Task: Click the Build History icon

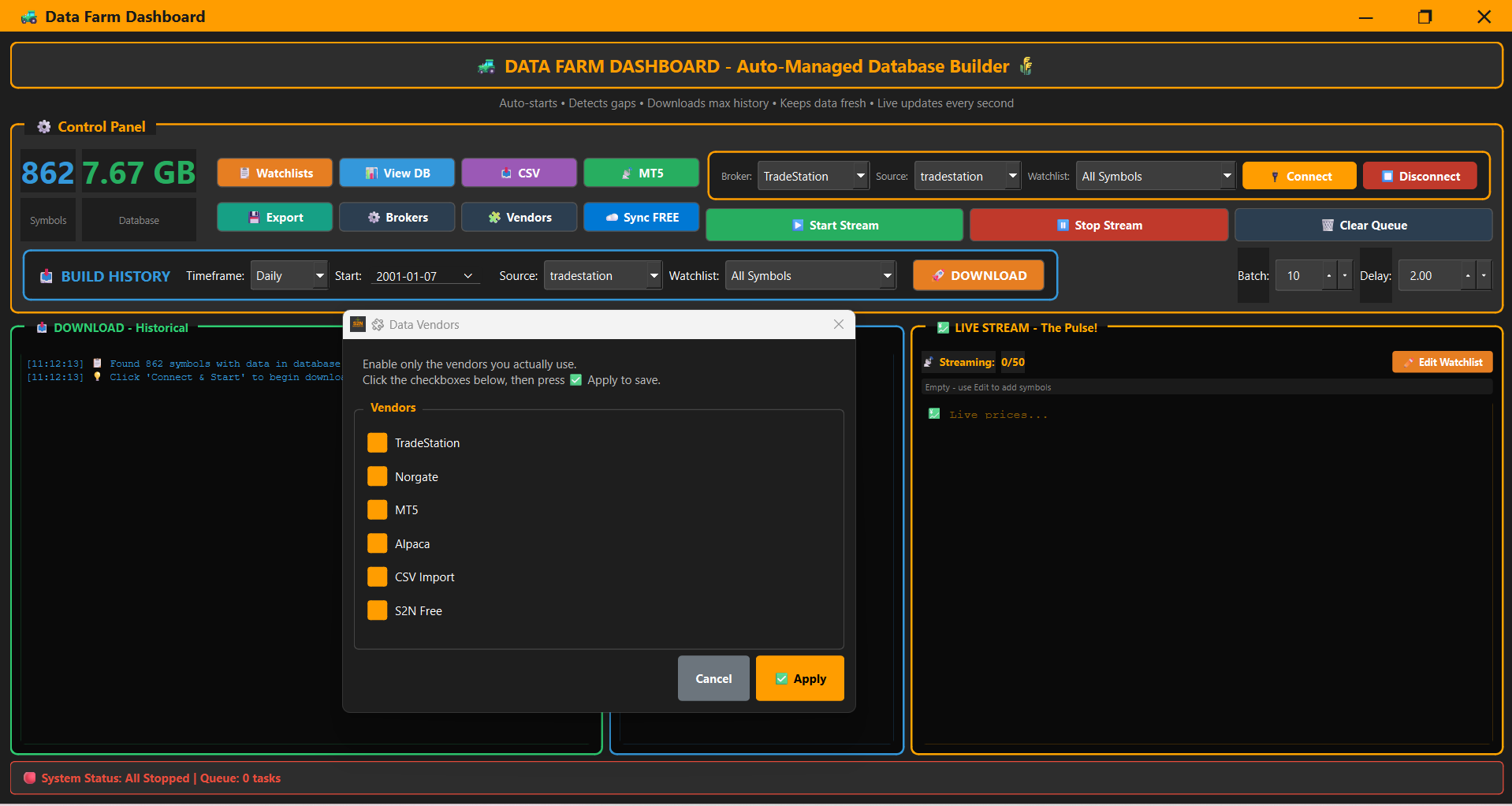Action: [47, 276]
